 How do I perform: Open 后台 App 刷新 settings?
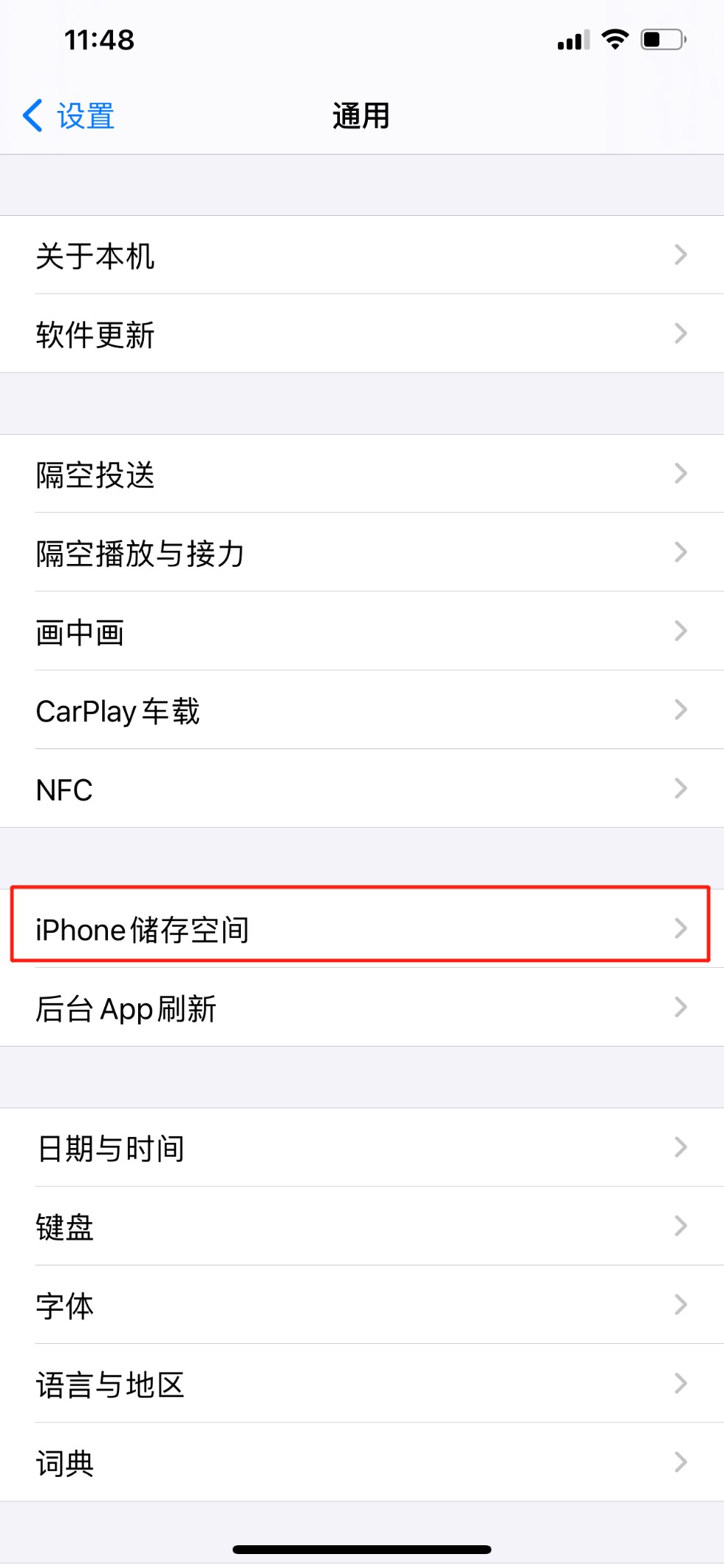(362, 1007)
